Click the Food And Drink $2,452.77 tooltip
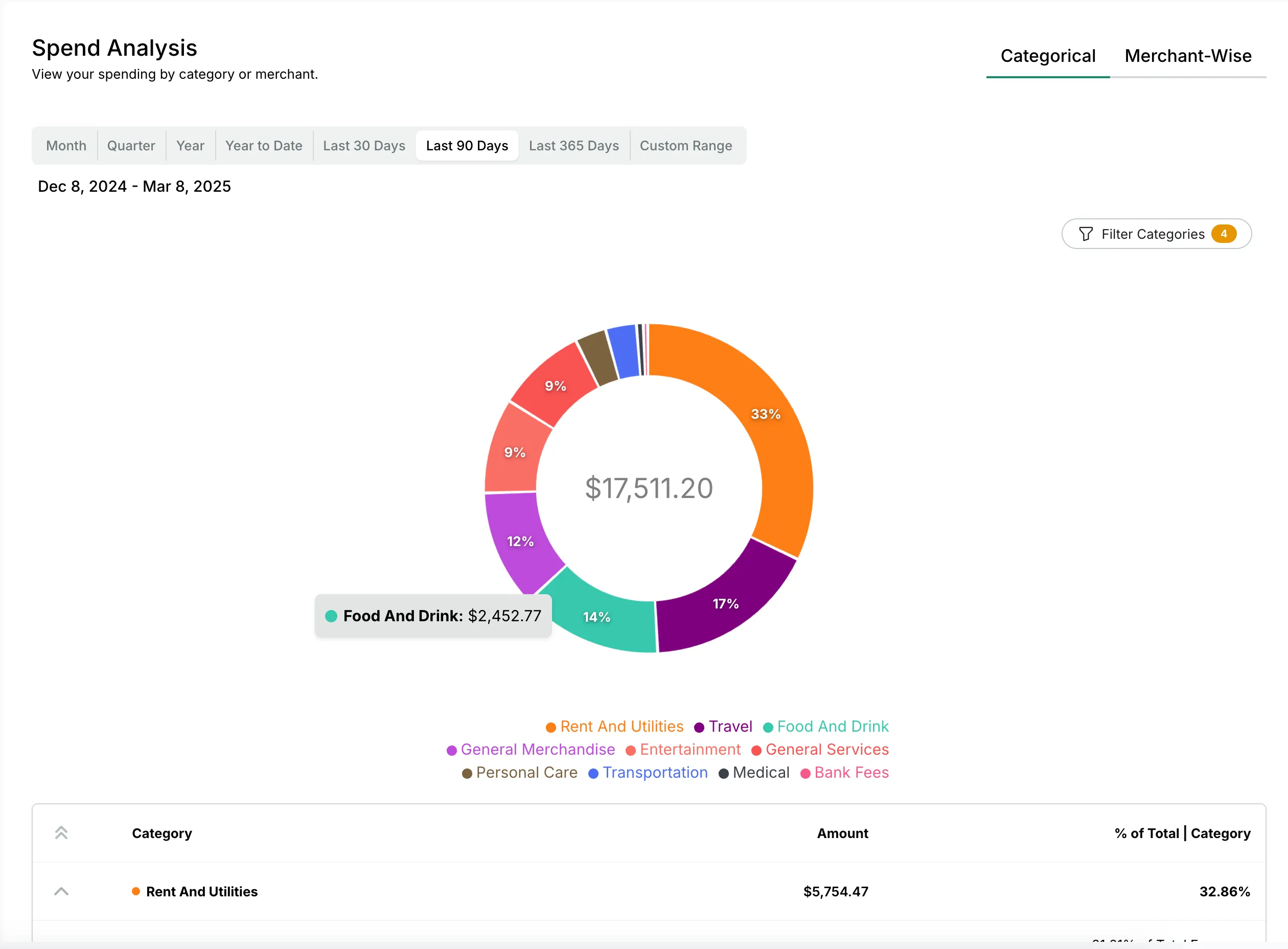 tap(433, 616)
